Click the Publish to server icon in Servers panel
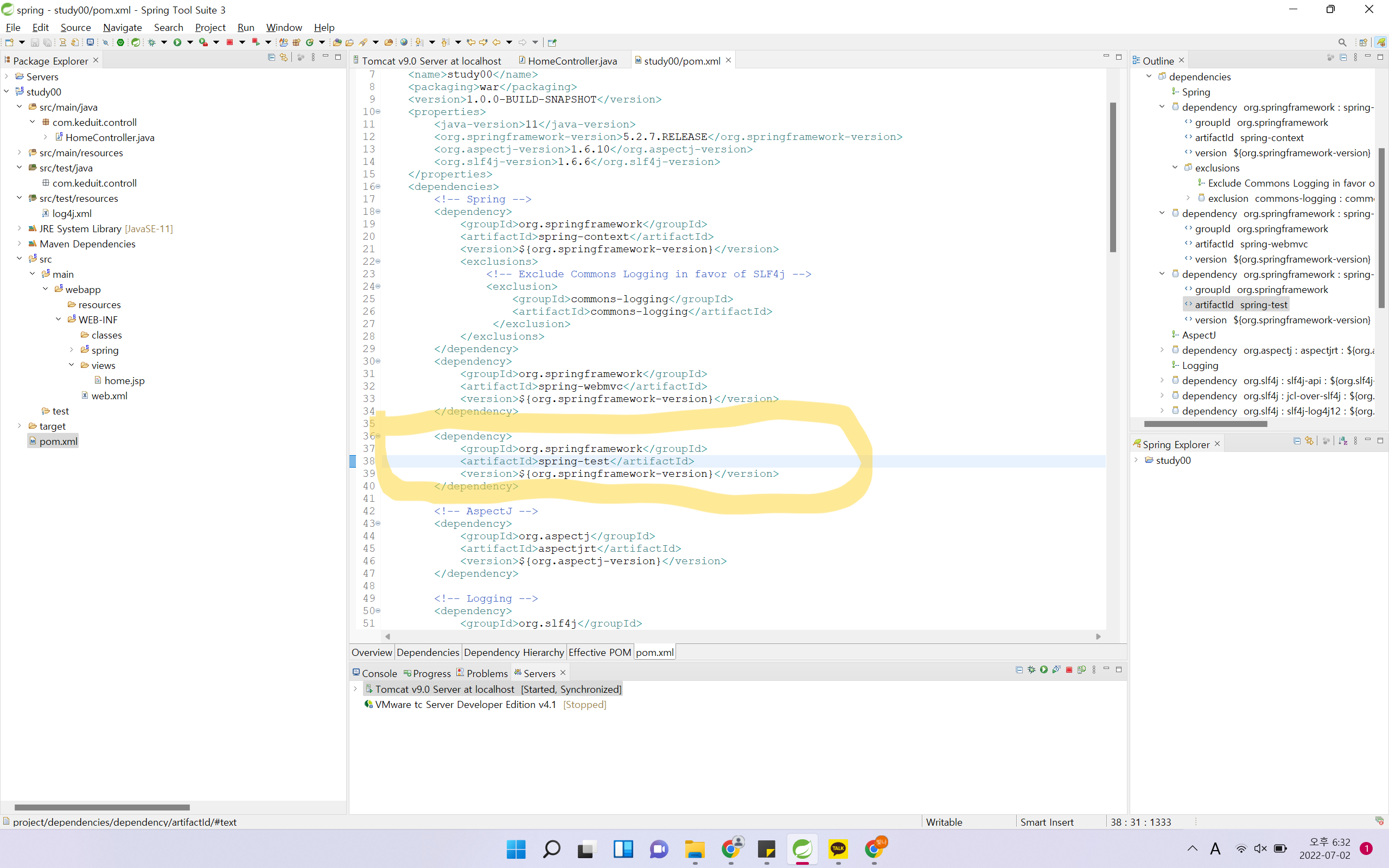Image resolution: width=1389 pixels, height=868 pixels. tap(1081, 670)
